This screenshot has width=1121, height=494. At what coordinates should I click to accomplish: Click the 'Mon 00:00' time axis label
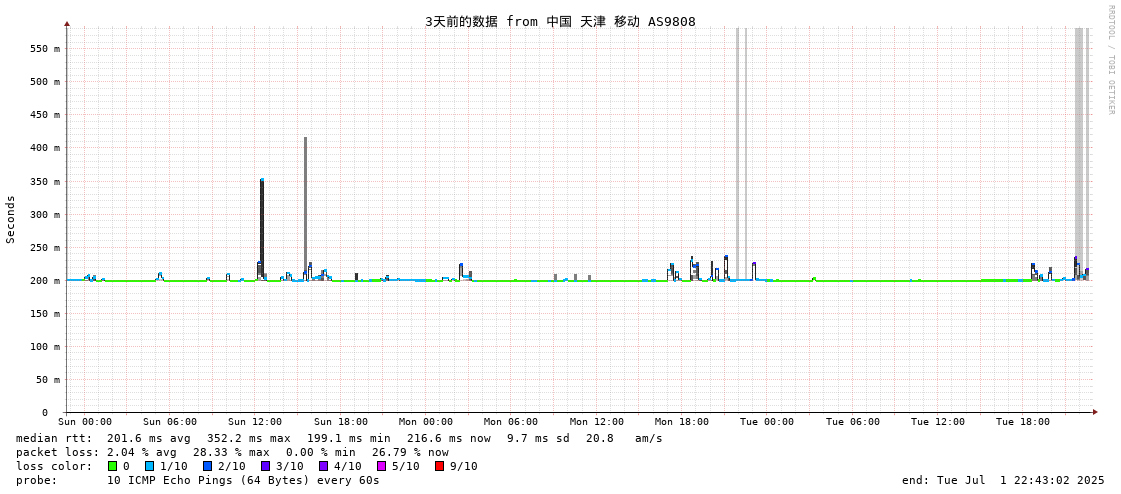click(x=426, y=422)
